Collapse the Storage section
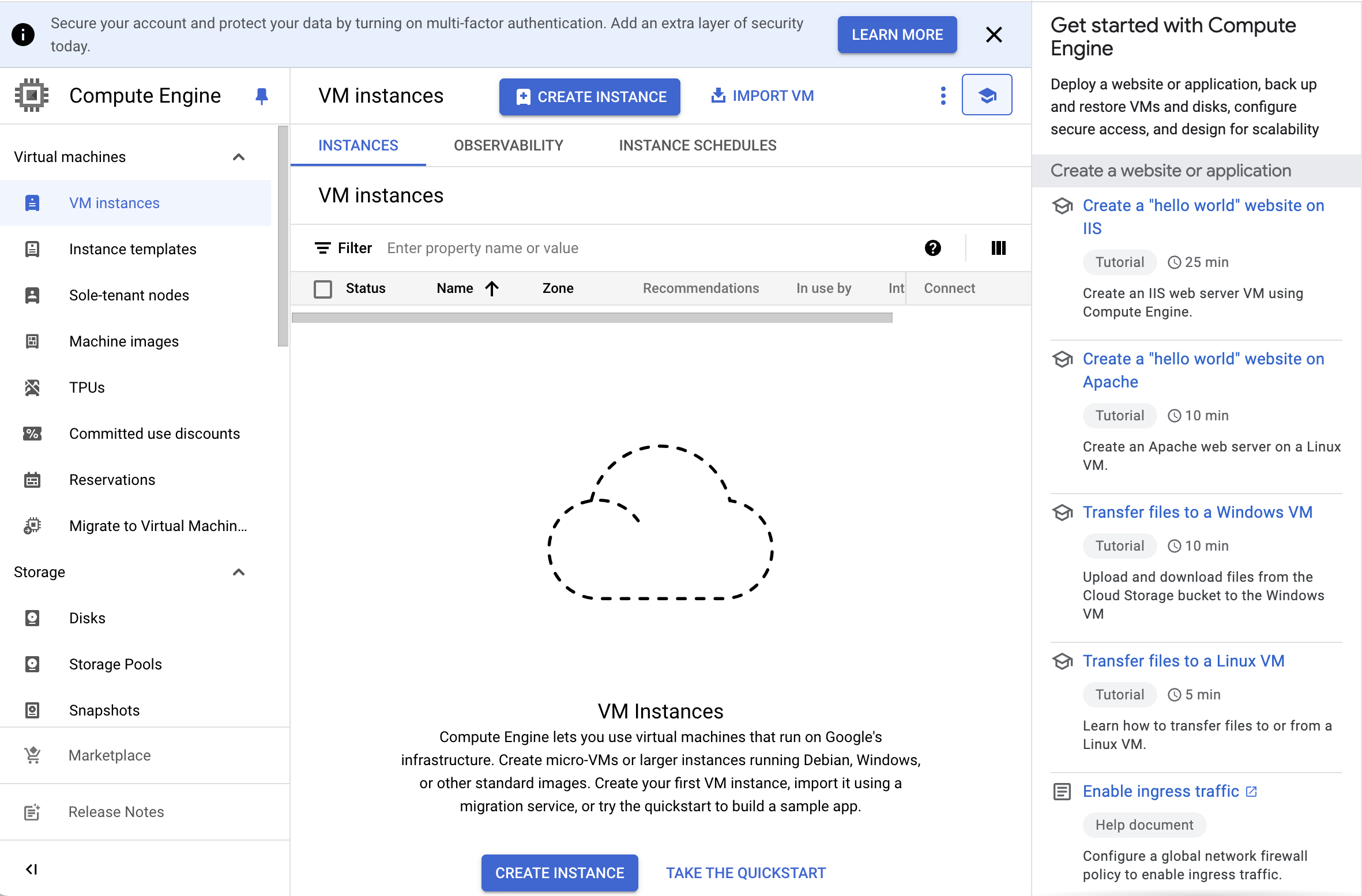1362x896 pixels. pos(239,572)
